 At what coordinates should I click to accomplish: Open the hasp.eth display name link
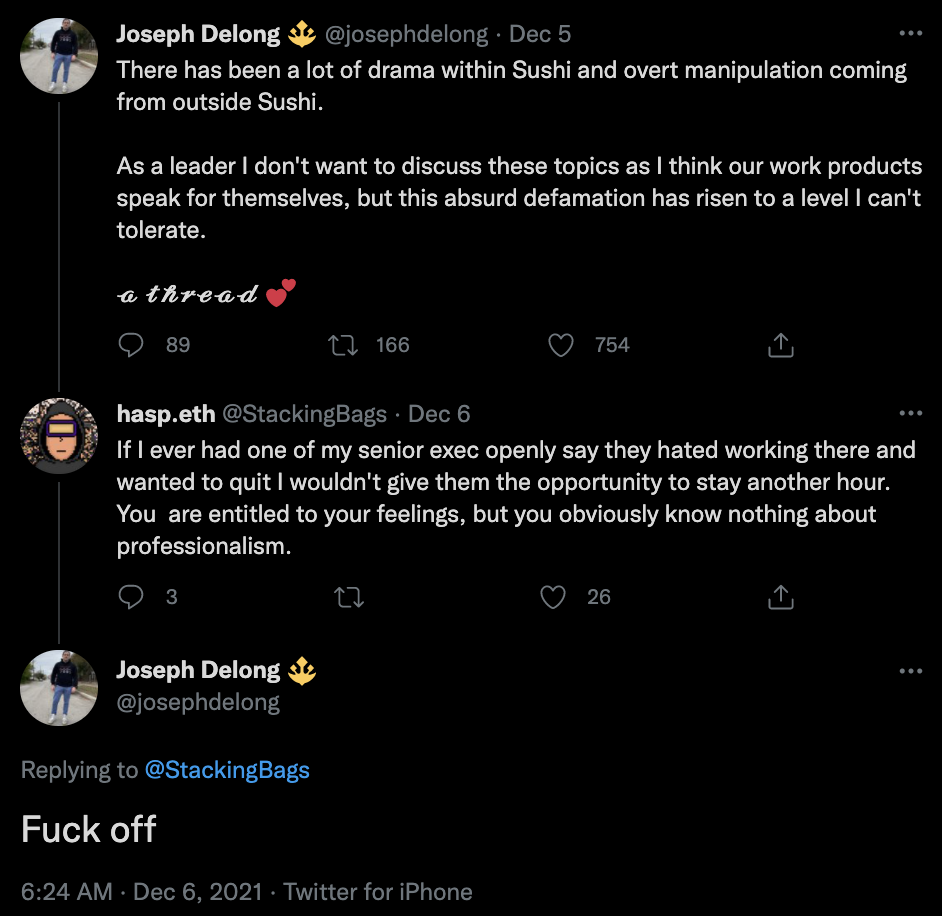[x=166, y=414]
